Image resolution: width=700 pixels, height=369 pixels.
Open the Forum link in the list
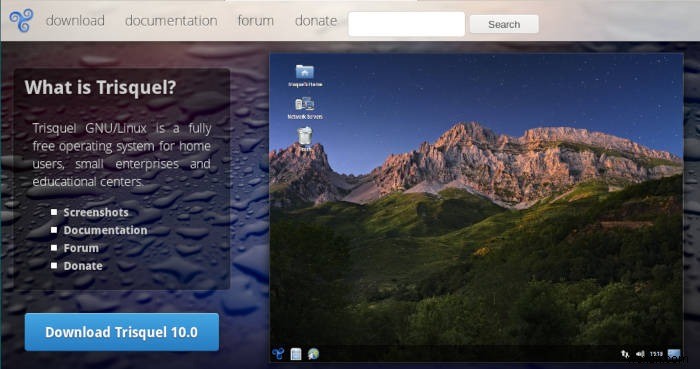(81, 248)
